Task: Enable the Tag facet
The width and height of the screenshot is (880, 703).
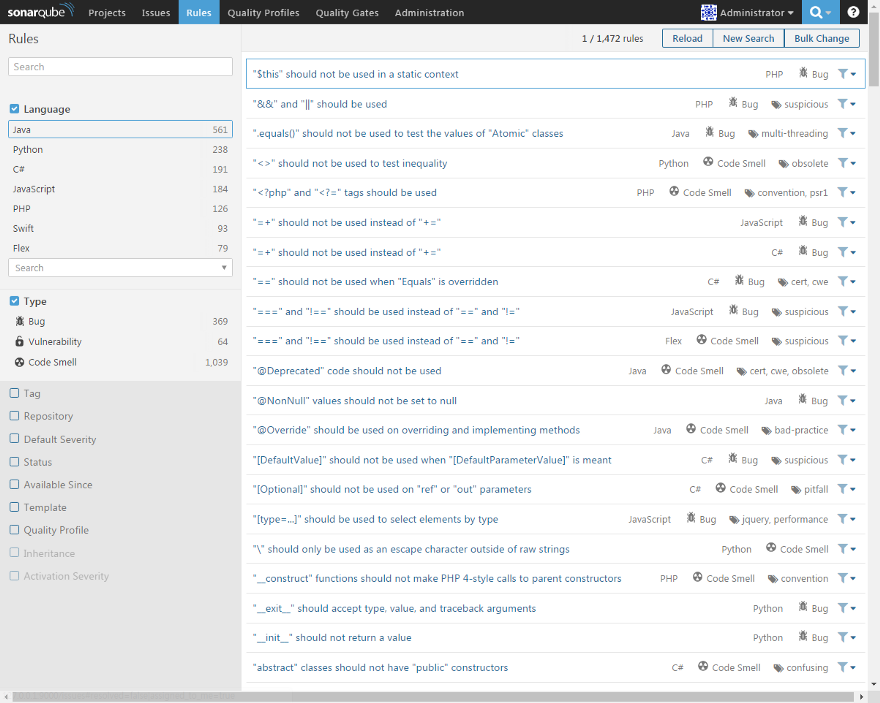Action: [15, 393]
